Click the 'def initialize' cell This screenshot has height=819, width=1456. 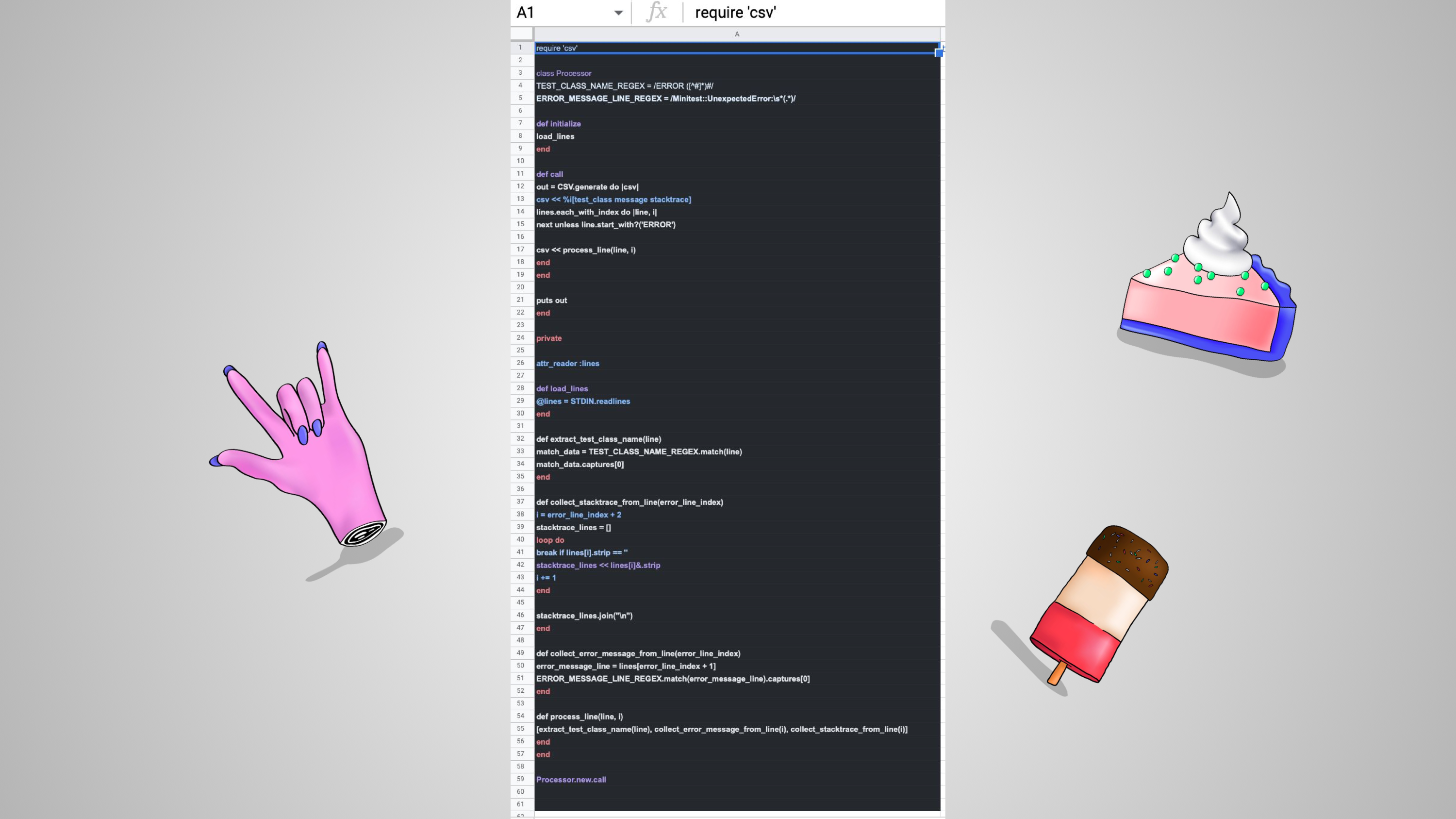coord(737,123)
